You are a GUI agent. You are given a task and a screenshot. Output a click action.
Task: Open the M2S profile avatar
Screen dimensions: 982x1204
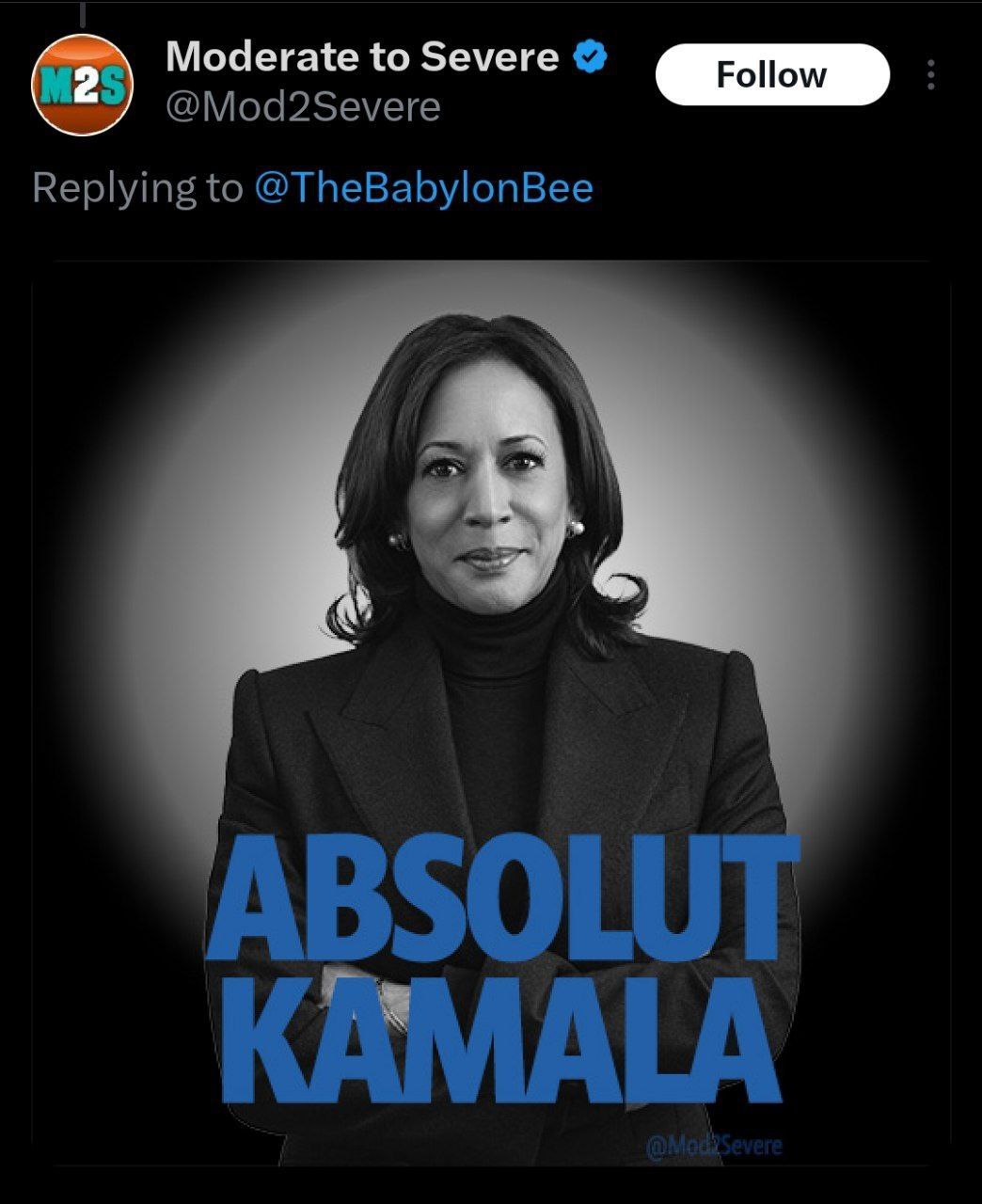tap(82, 85)
